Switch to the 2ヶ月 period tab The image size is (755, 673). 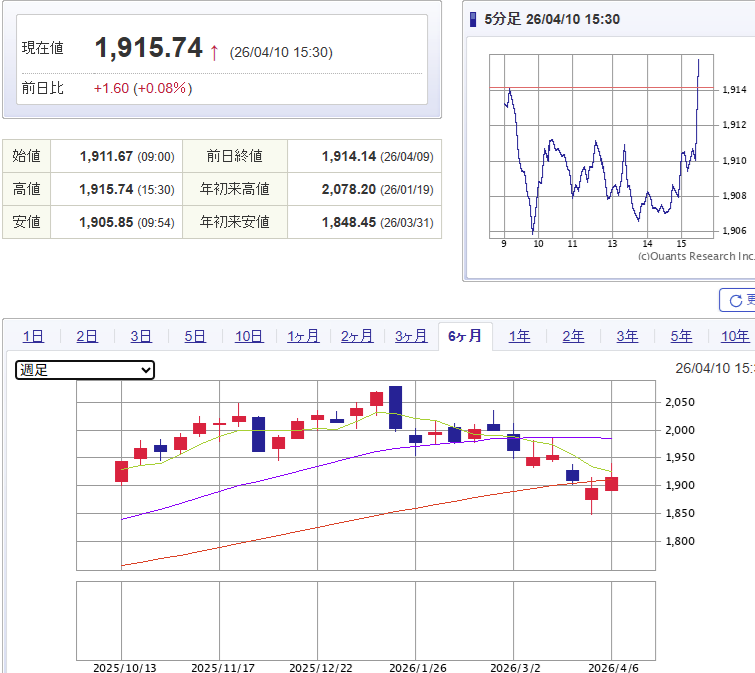(x=357, y=336)
